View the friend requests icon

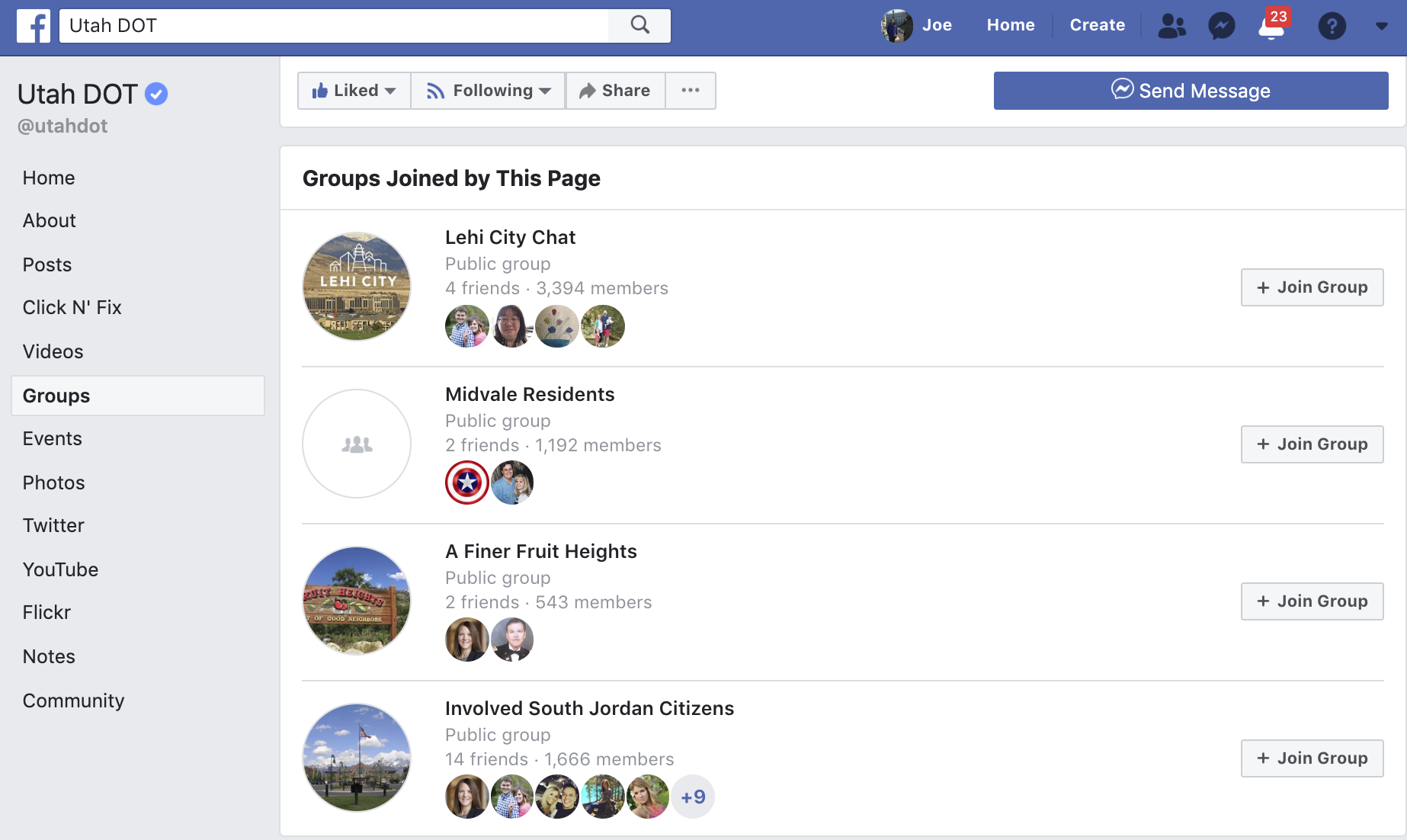(1171, 25)
